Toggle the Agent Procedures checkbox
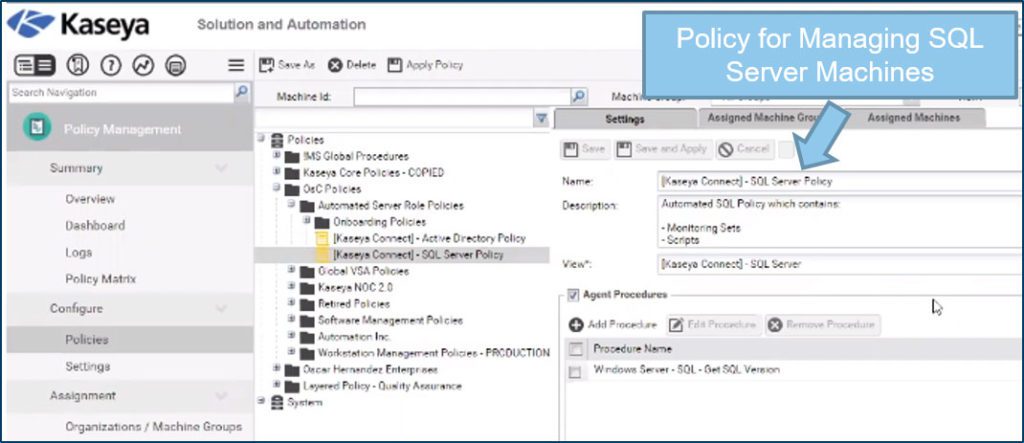Image resolution: width=1024 pixels, height=443 pixels. 573,295
